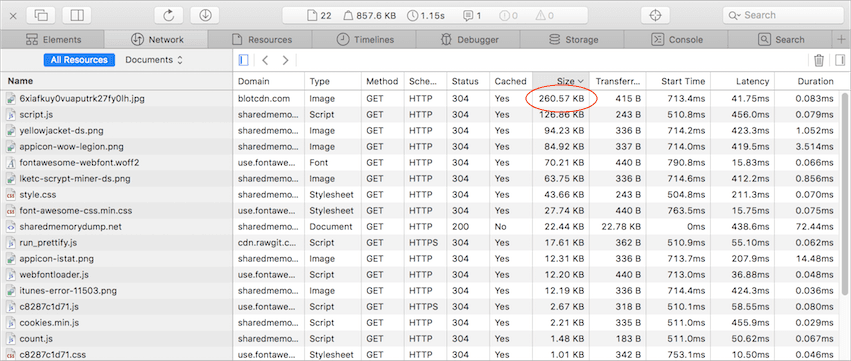This screenshot has width=851, height=361.
Task: Select count.js resource
Action: (420, 339)
